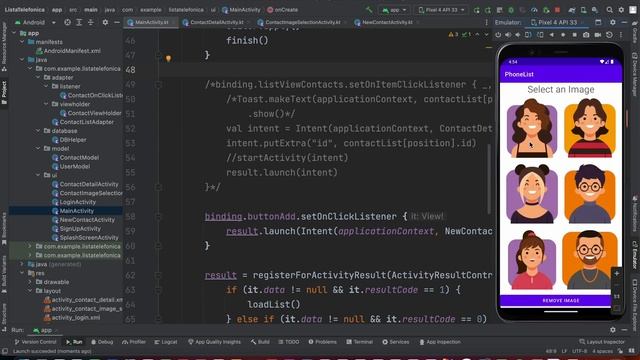
Task: Toggle Emulator tool window stripe button
Action: point(635,255)
